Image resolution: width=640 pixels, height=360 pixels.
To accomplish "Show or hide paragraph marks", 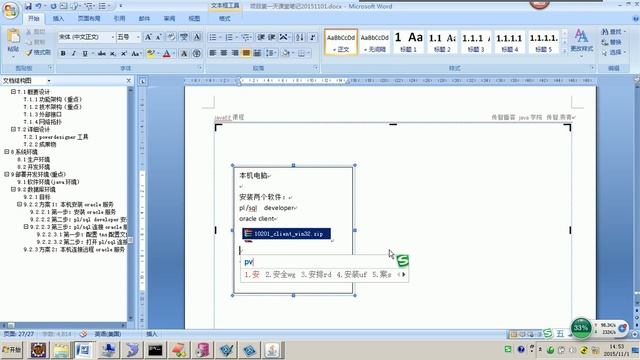I will tap(313, 37).
